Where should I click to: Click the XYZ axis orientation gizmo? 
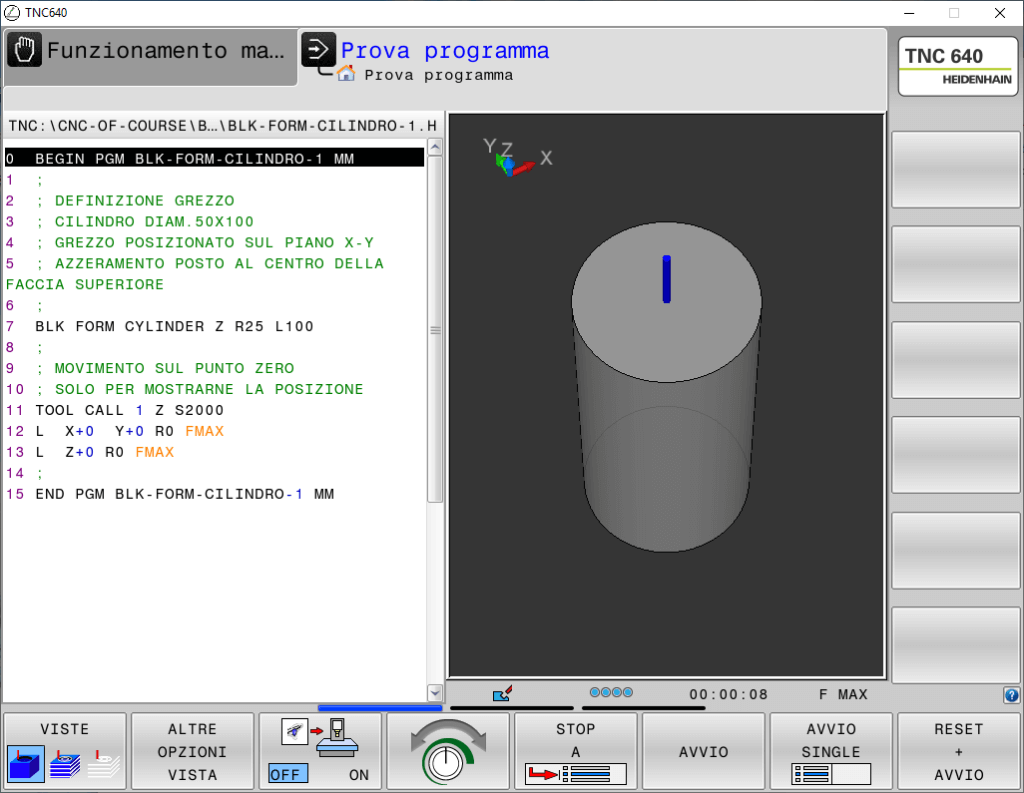[x=516, y=158]
